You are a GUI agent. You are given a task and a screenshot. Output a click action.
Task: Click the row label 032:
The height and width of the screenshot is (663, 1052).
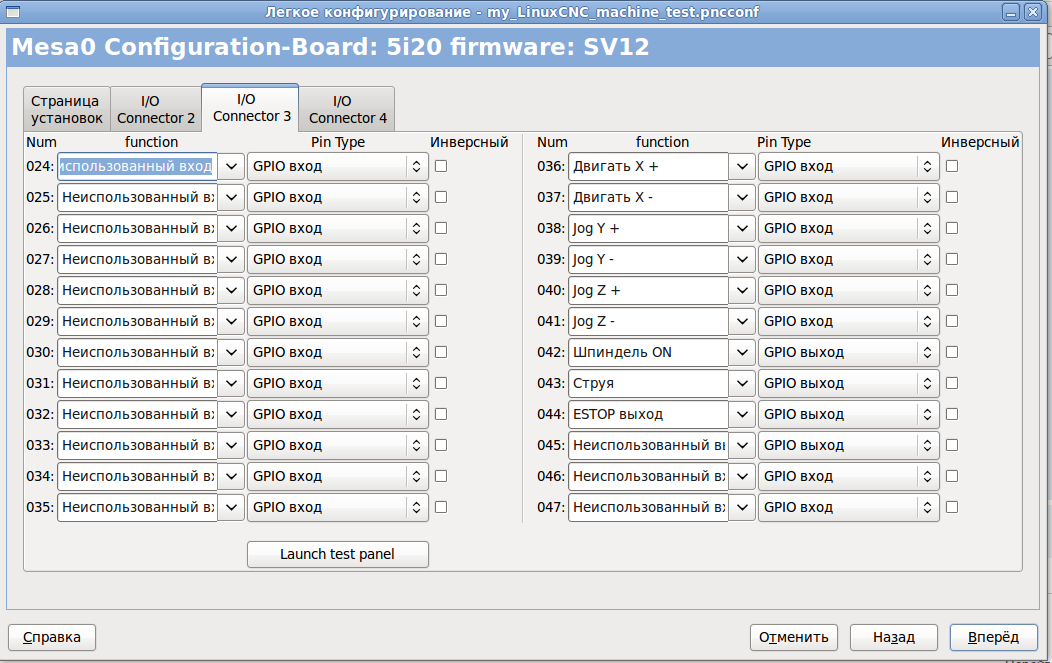click(x=40, y=414)
